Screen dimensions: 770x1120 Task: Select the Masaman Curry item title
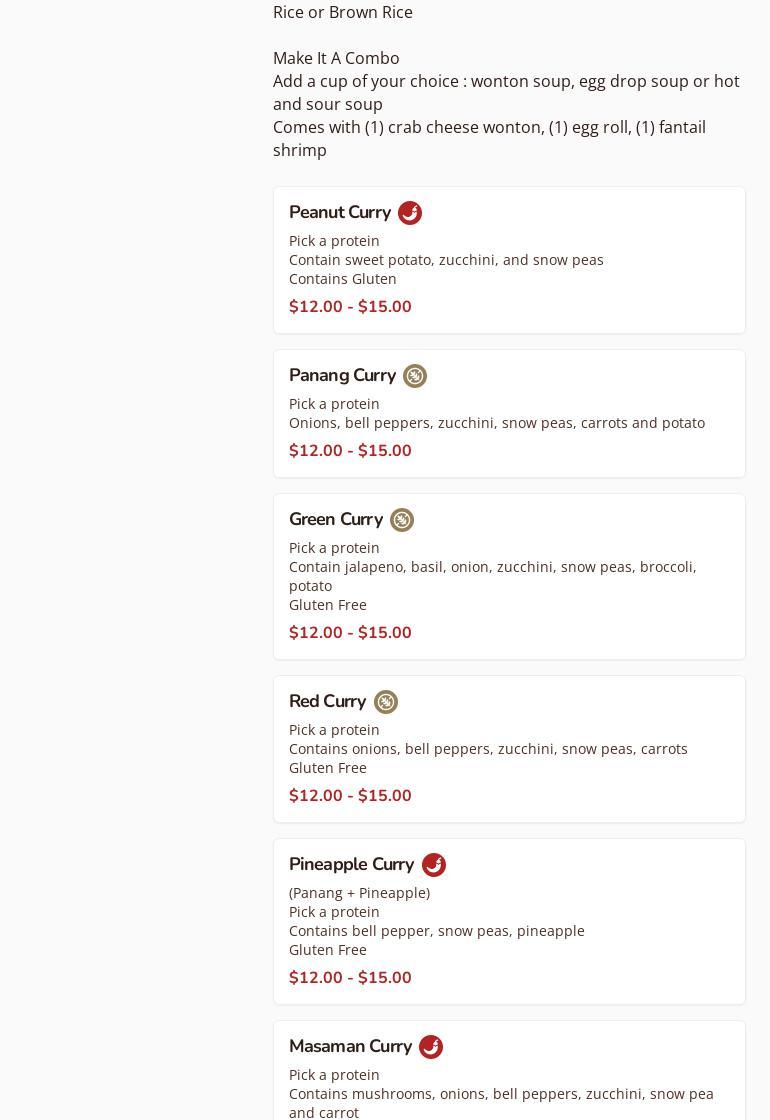[x=350, y=1046]
